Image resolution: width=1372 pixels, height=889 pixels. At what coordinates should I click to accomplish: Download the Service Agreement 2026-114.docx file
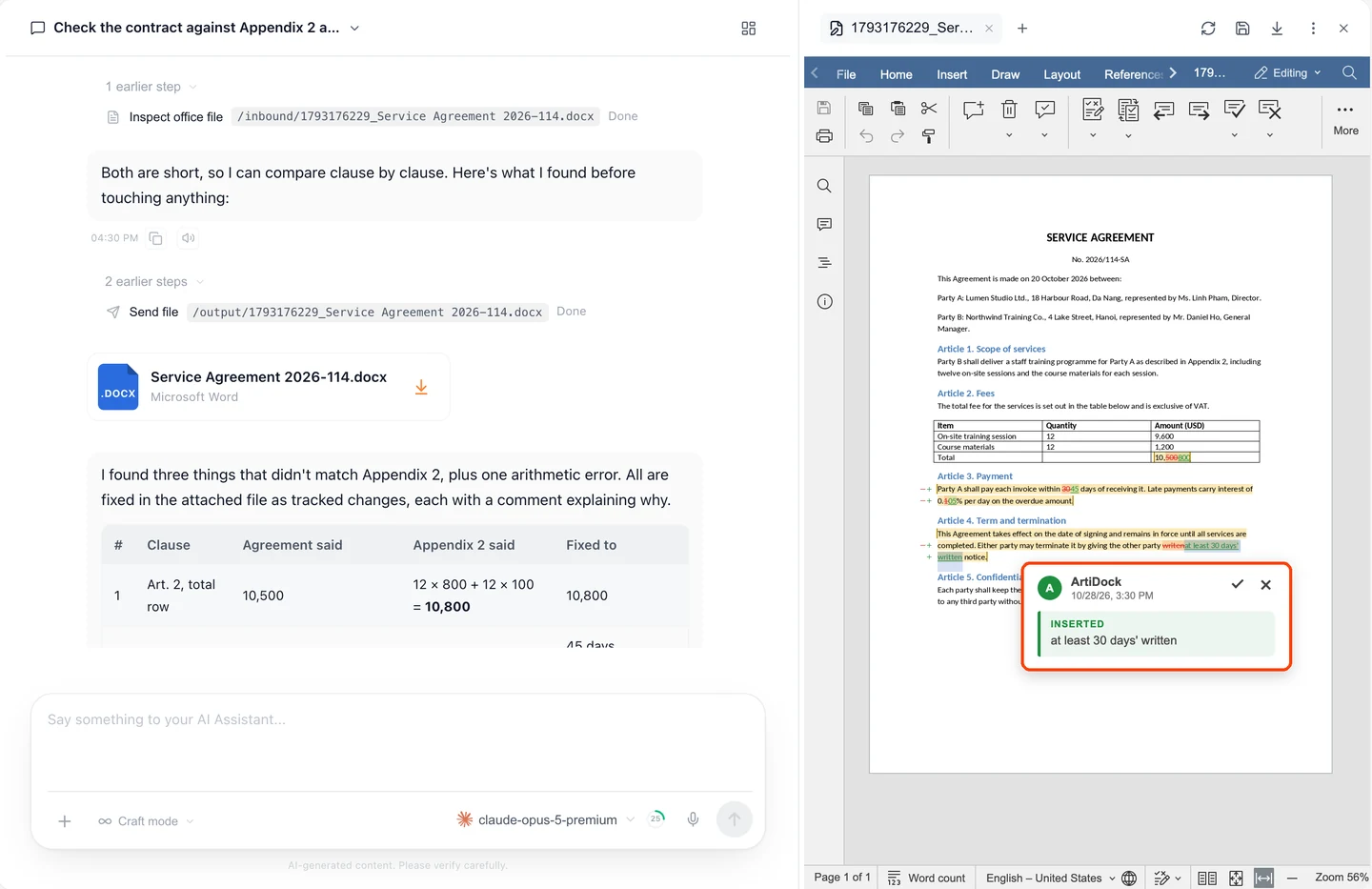[421, 387]
